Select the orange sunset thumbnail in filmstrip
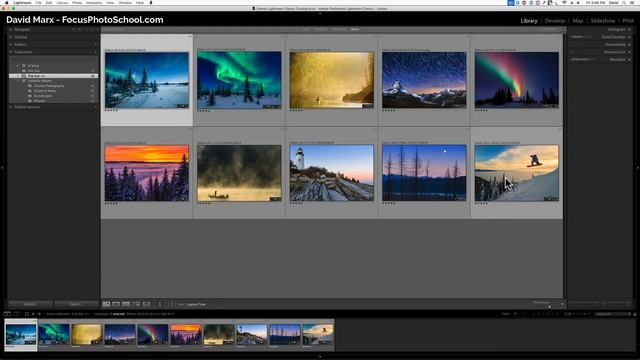 click(186, 334)
